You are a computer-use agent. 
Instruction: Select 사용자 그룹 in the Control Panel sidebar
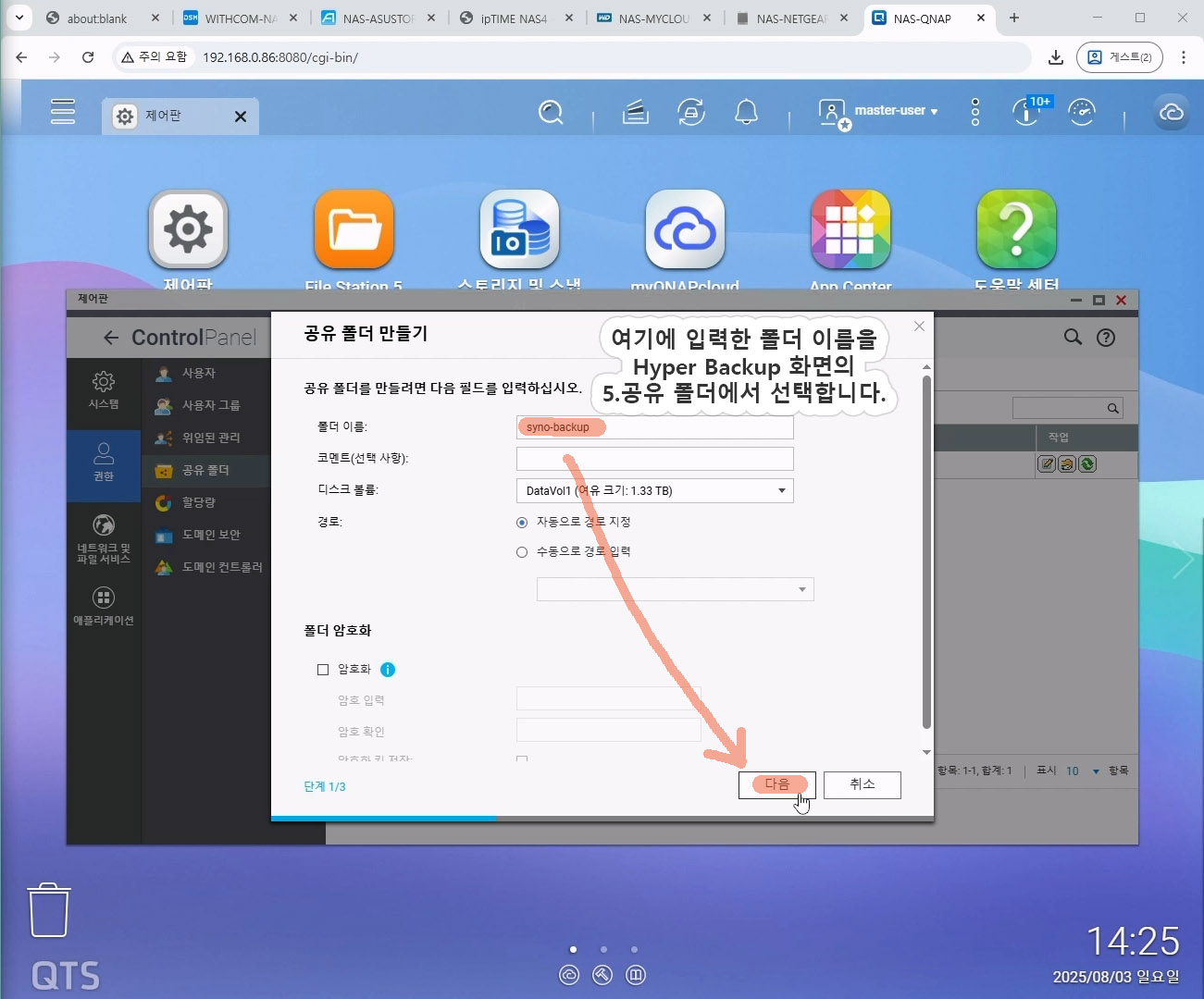(x=210, y=405)
